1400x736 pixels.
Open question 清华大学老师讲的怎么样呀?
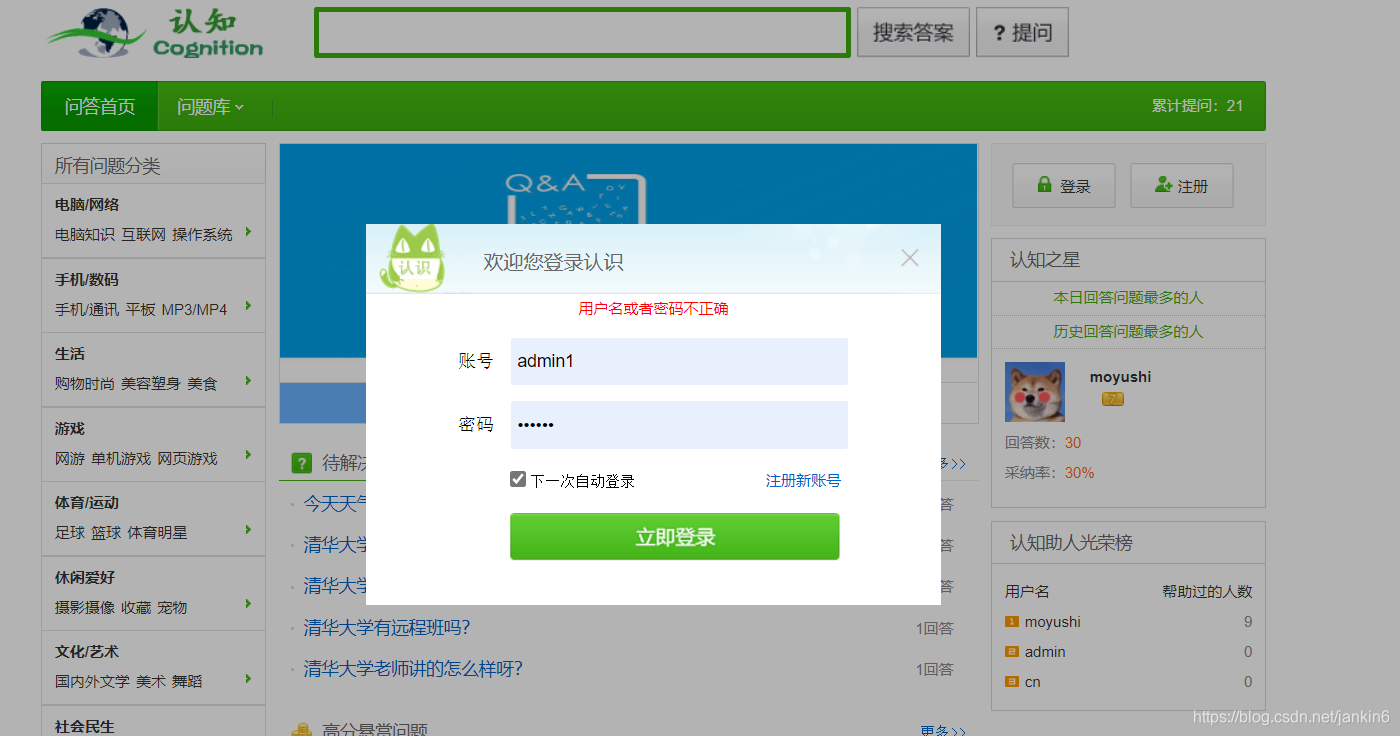[413, 668]
